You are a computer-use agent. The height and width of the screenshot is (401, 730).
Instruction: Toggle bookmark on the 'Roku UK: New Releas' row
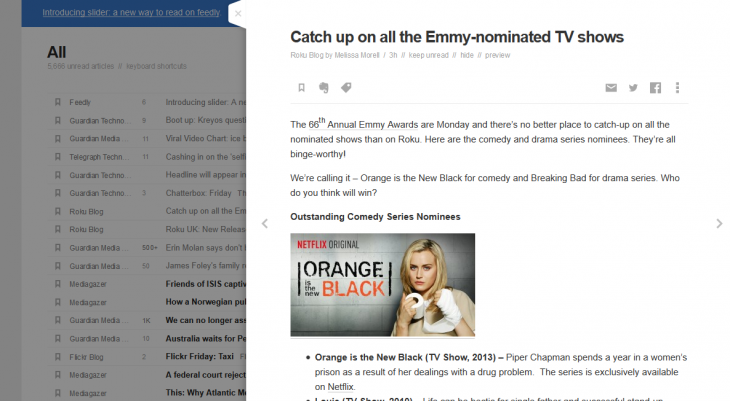58,229
